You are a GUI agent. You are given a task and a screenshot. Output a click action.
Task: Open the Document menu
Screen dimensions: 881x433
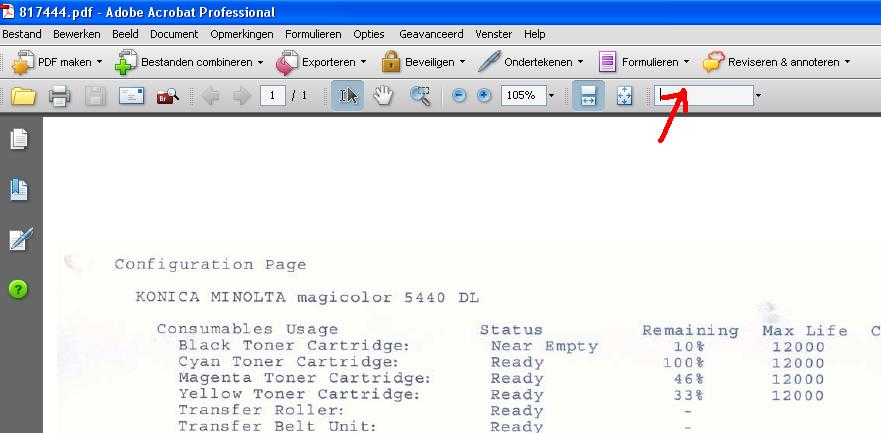pos(174,34)
